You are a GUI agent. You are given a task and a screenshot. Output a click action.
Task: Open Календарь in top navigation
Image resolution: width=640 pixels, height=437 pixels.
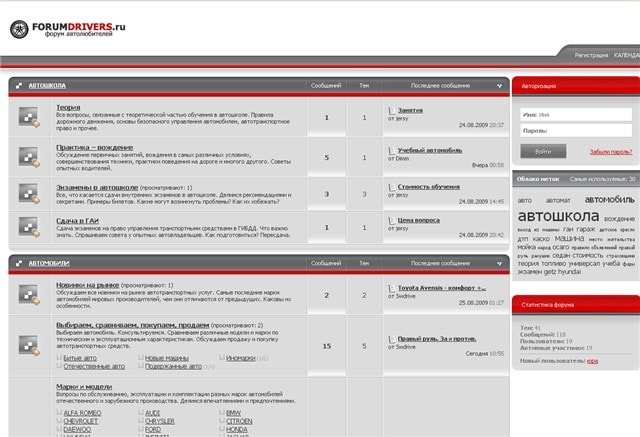coord(627,55)
